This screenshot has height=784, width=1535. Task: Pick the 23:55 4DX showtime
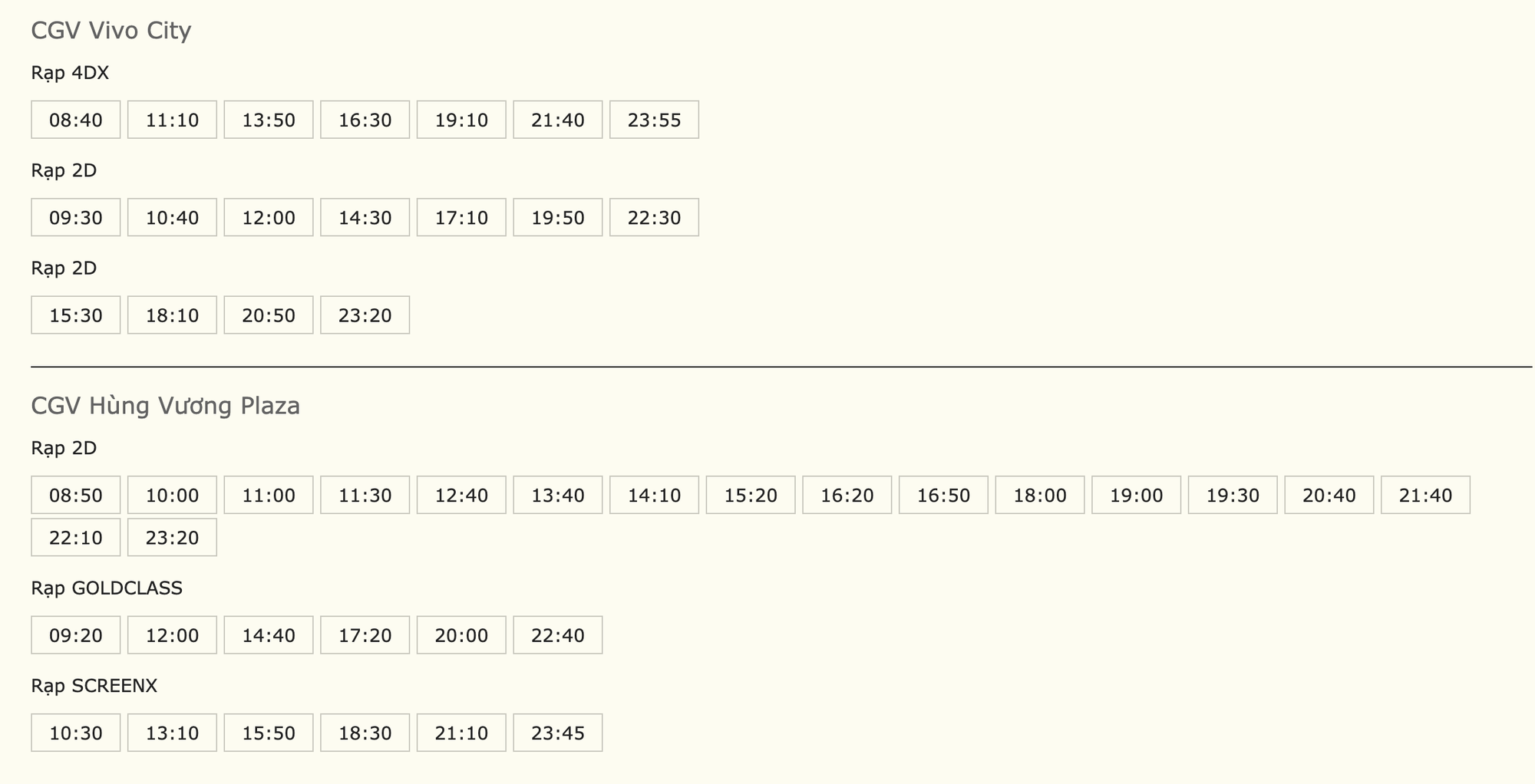coord(654,120)
